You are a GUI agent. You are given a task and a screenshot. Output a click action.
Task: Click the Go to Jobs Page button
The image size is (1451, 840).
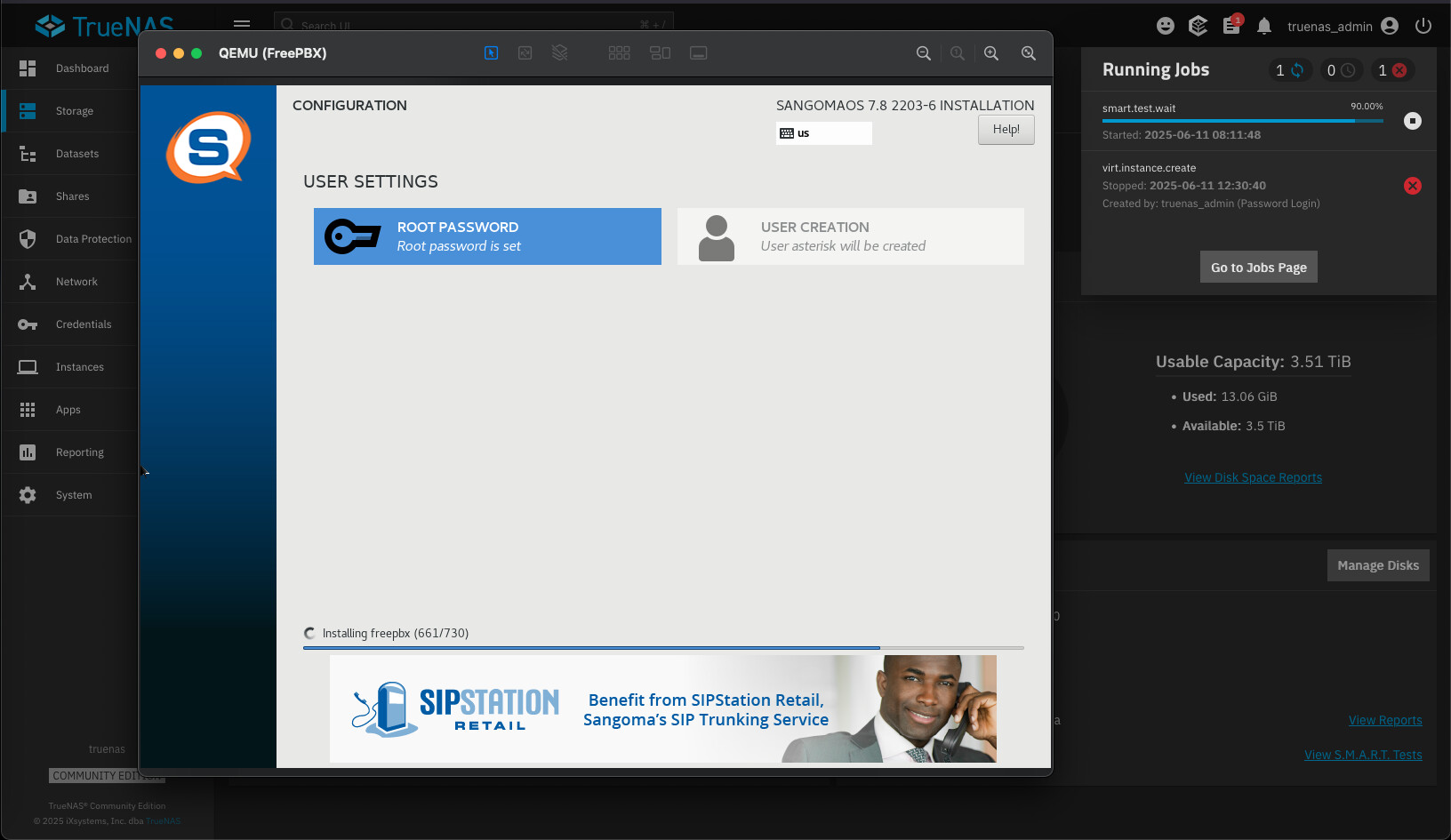click(x=1258, y=268)
